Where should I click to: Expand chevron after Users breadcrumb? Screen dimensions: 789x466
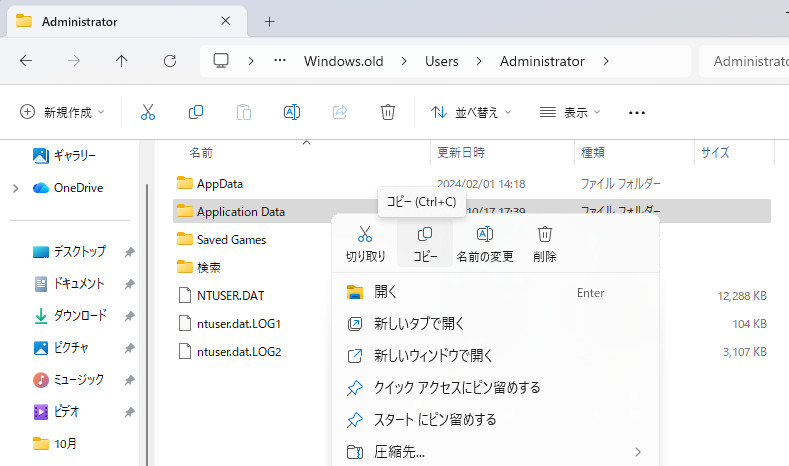pos(479,61)
